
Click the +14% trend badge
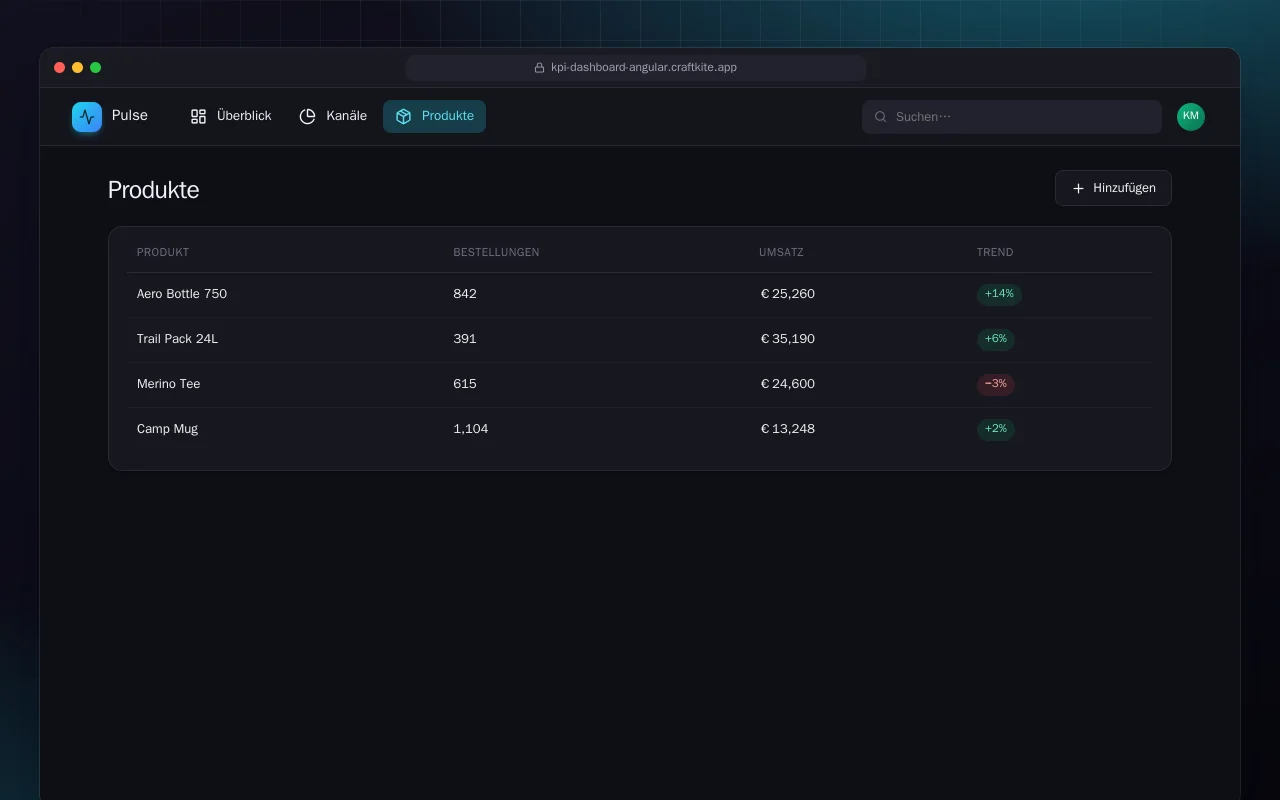tap(999, 294)
